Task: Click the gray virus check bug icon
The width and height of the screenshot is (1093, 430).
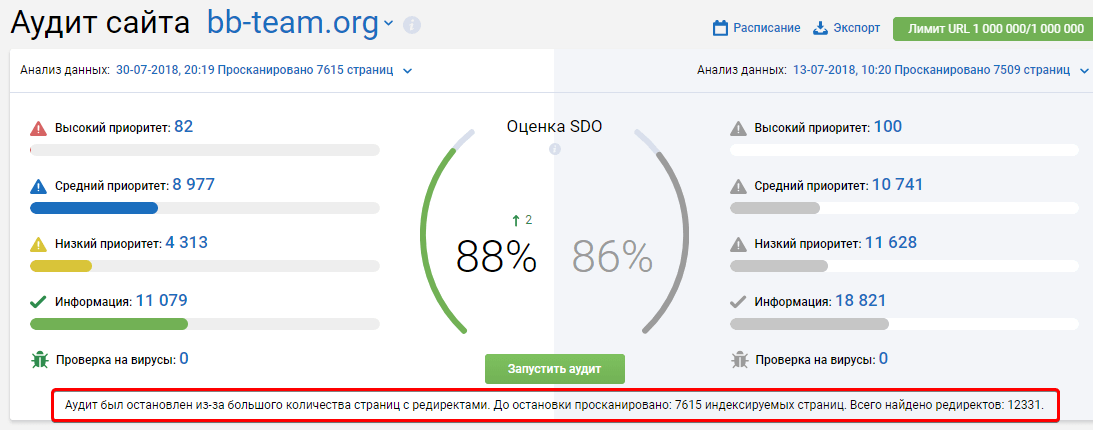Action: [x=739, y=360]
